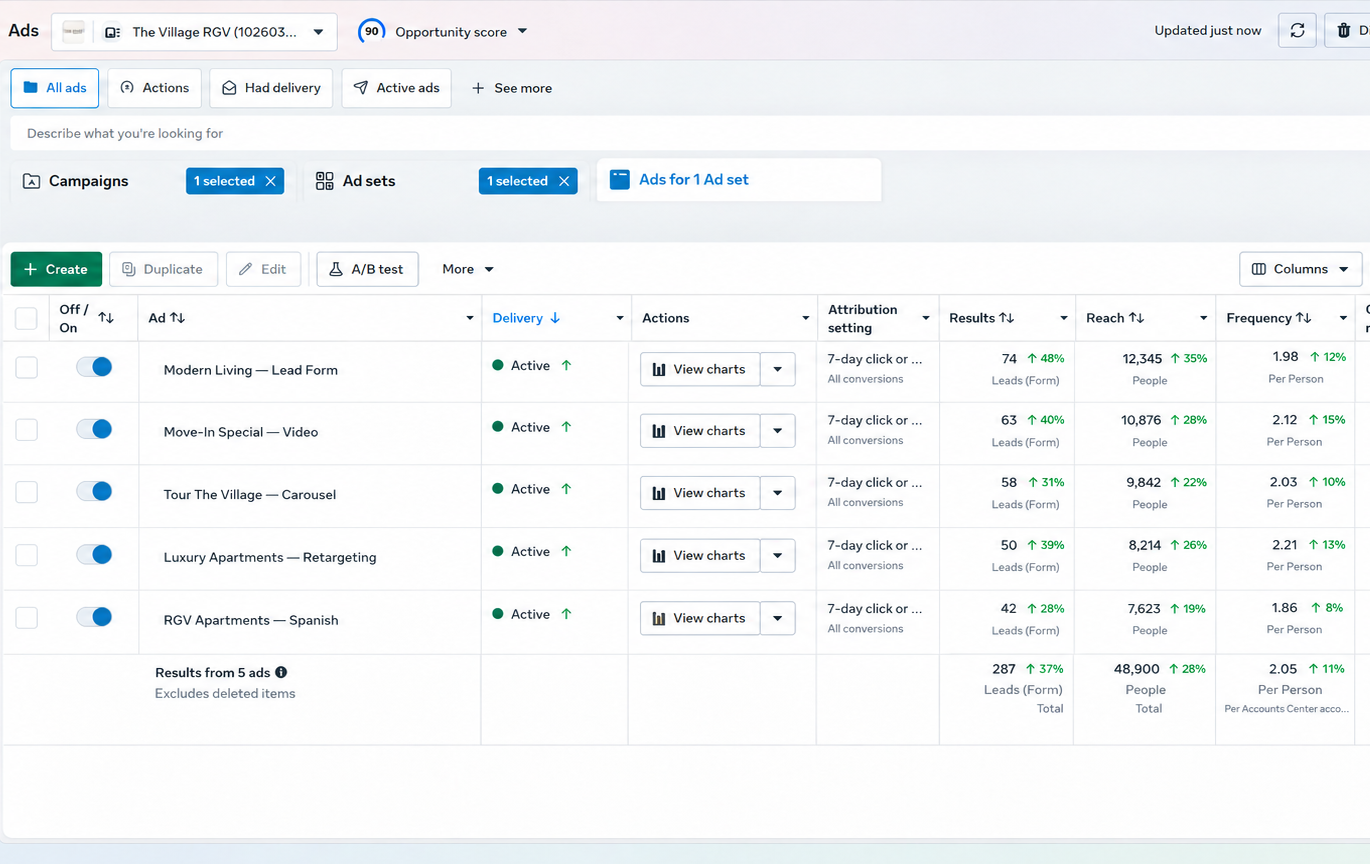Expand Actions dropdown arrow for Luxury Apartments row
Screen dimensions: 1370x864
778,555
